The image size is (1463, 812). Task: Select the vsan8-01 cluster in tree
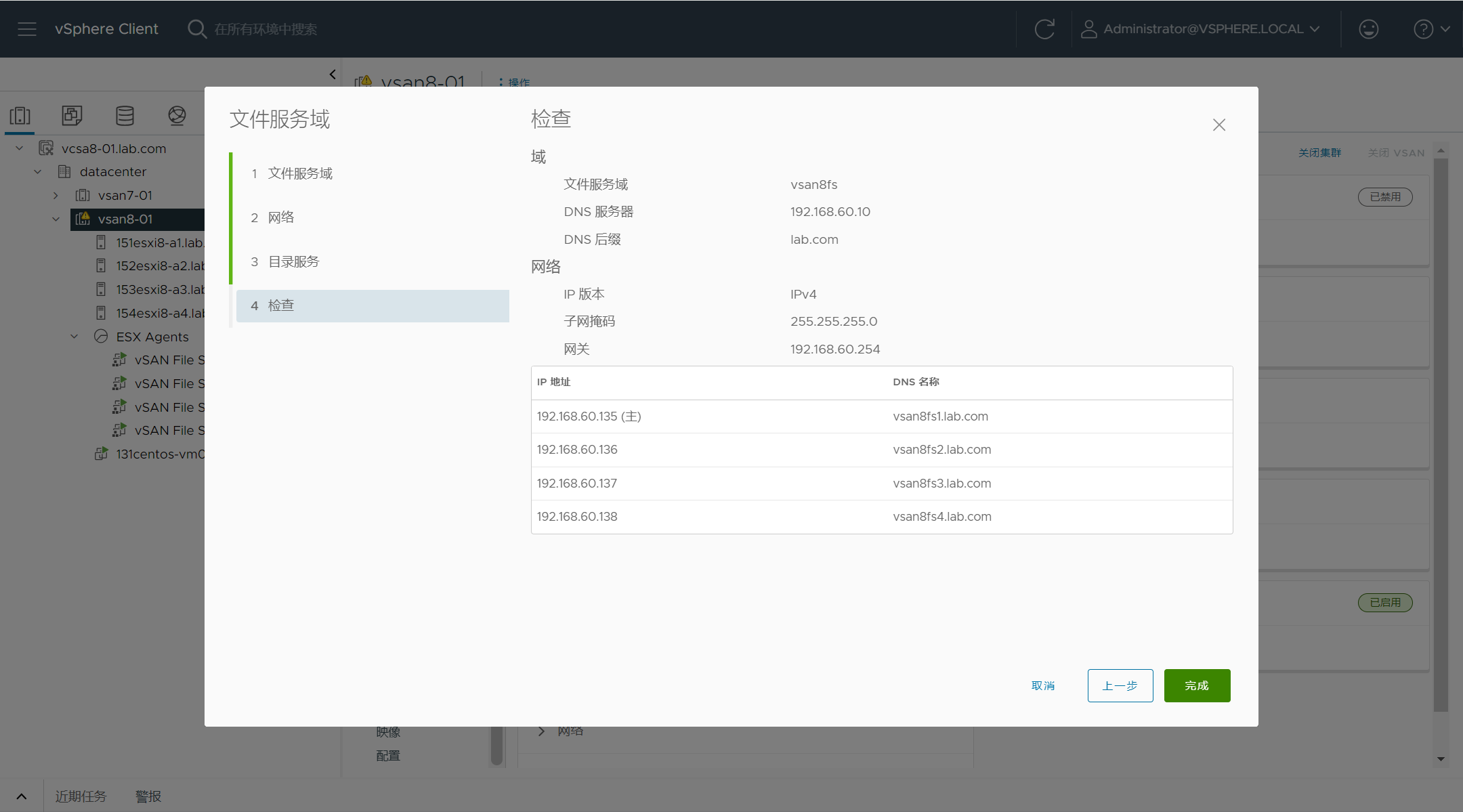coord(125,219)
